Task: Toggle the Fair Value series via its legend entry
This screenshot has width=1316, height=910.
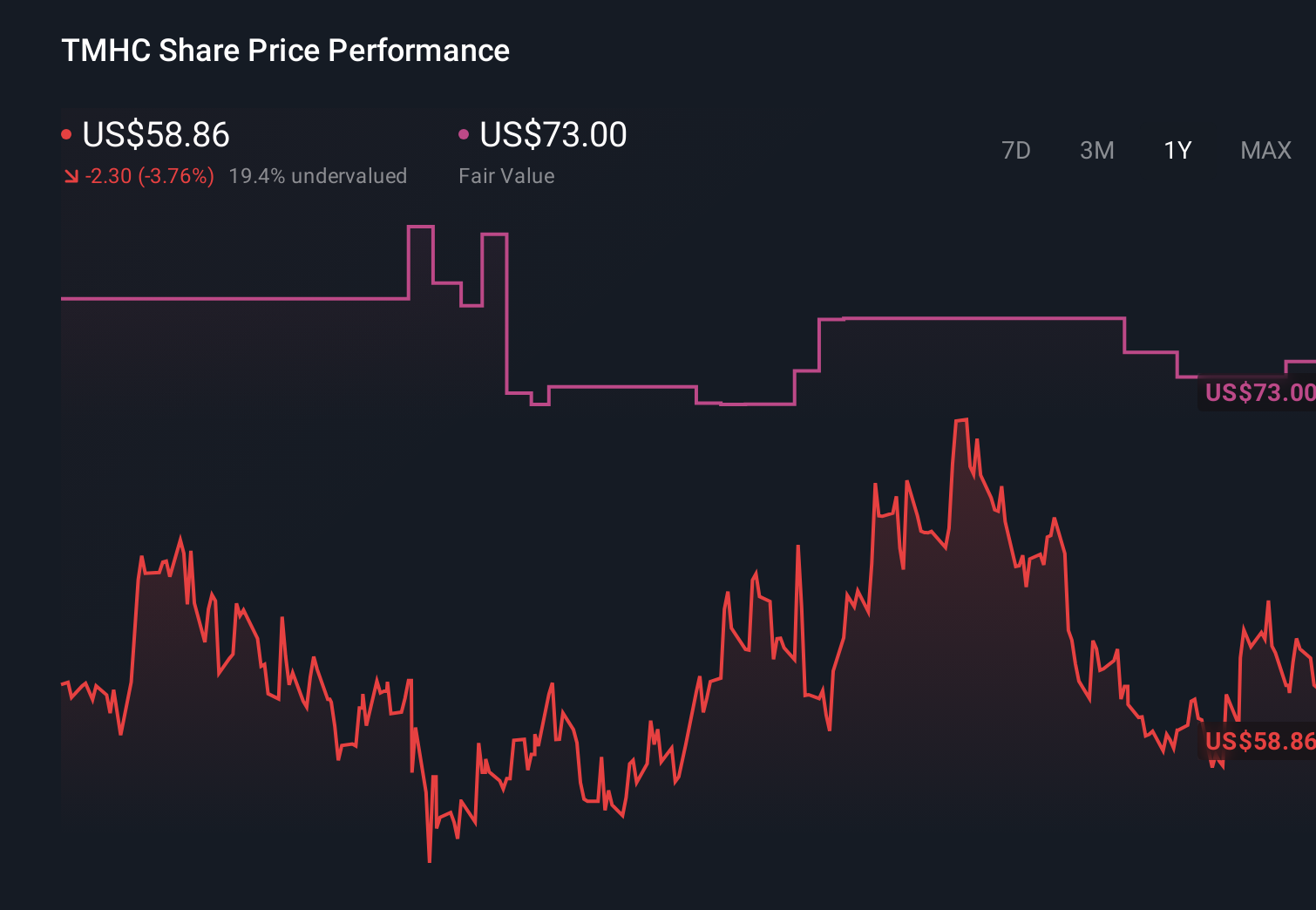Action: point(464,134)
